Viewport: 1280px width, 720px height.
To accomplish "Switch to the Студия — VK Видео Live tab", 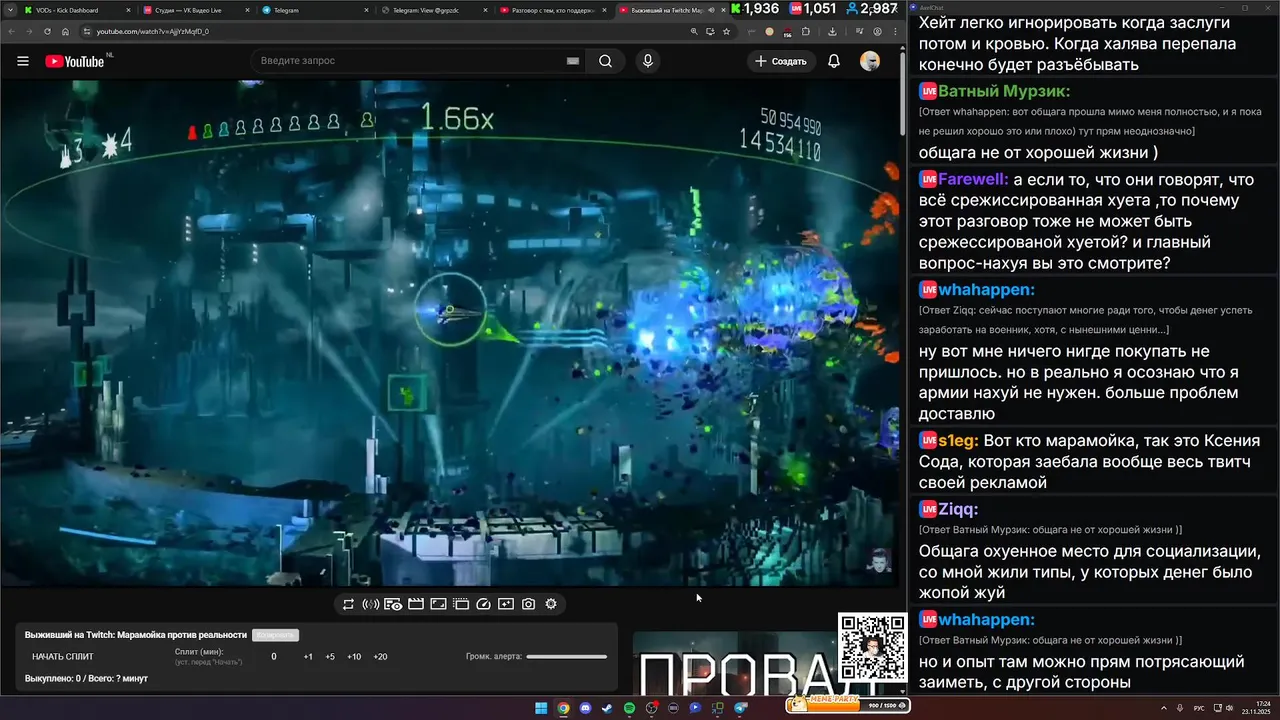I will [195, 10].
